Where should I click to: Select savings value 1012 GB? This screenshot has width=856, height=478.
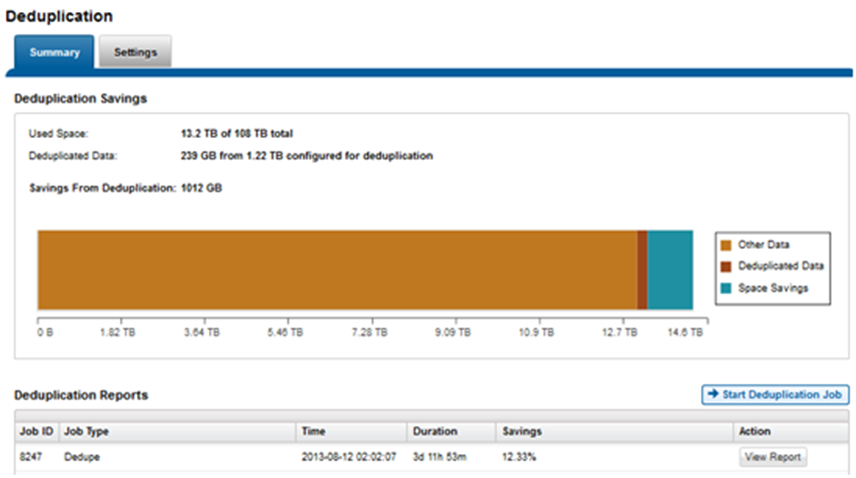click(201, 188)
